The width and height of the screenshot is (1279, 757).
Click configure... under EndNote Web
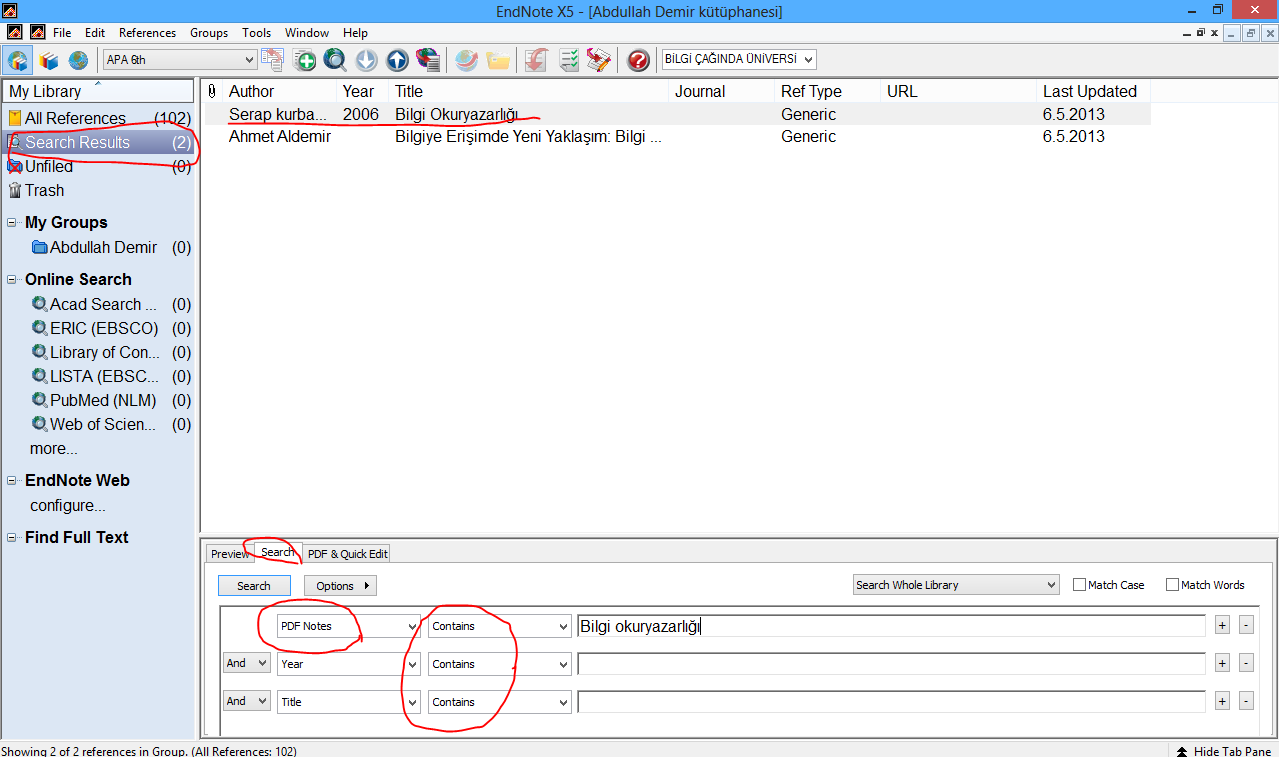click(x=68, y=506)
